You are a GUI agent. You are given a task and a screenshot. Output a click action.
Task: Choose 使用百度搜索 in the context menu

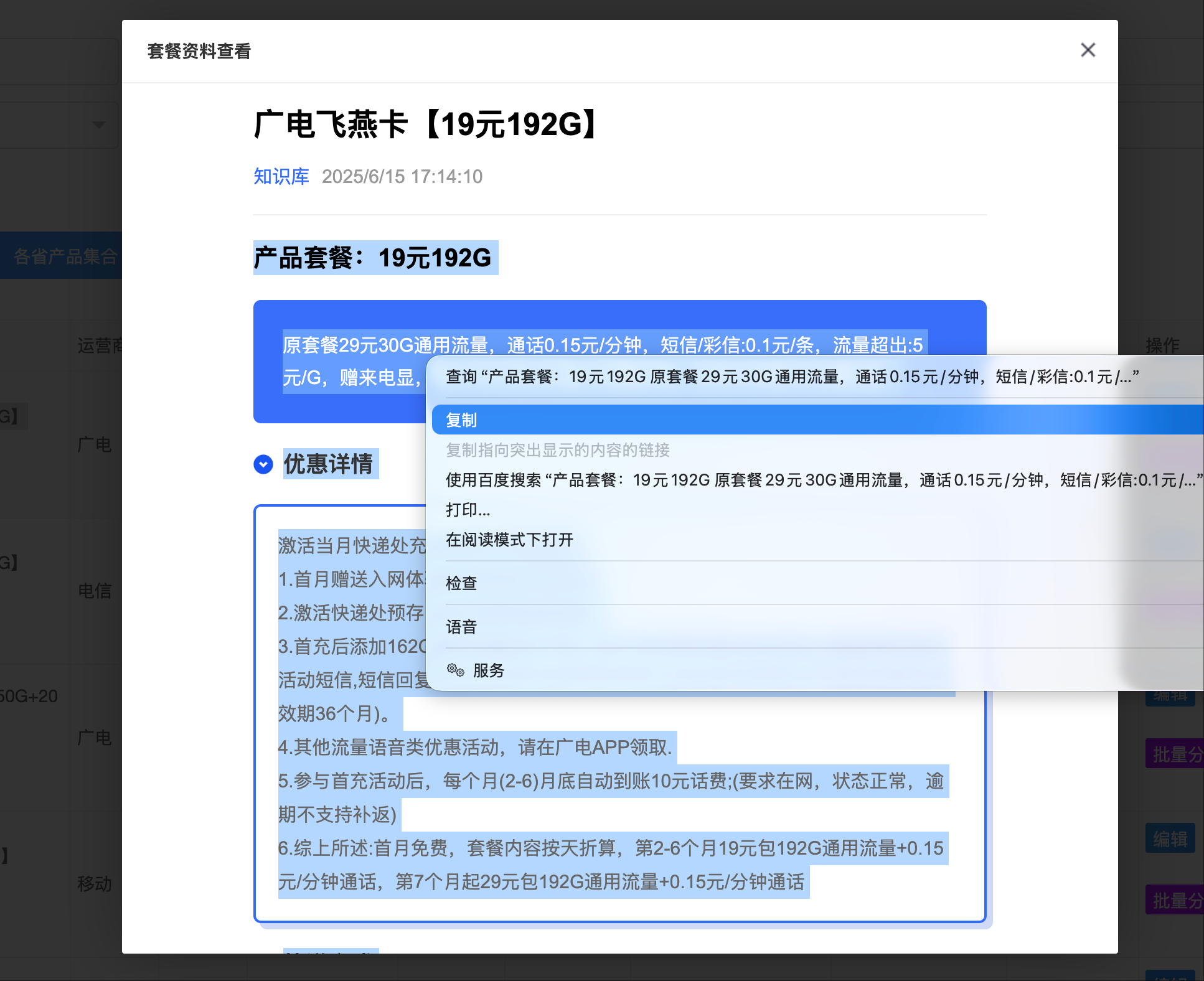817,480
